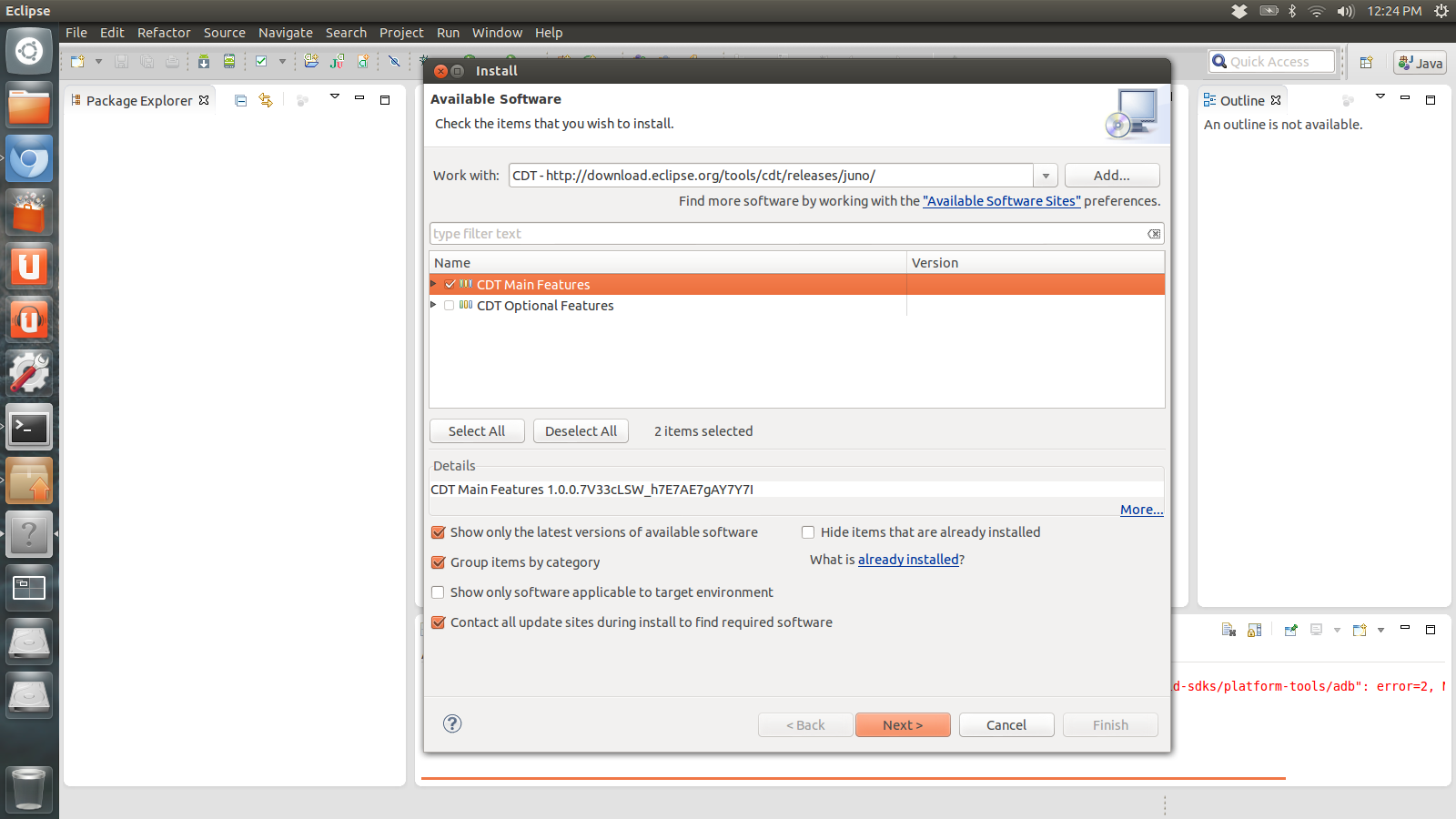
Task: Expand CDT Optional Features tree node
Action: point(433,305)
